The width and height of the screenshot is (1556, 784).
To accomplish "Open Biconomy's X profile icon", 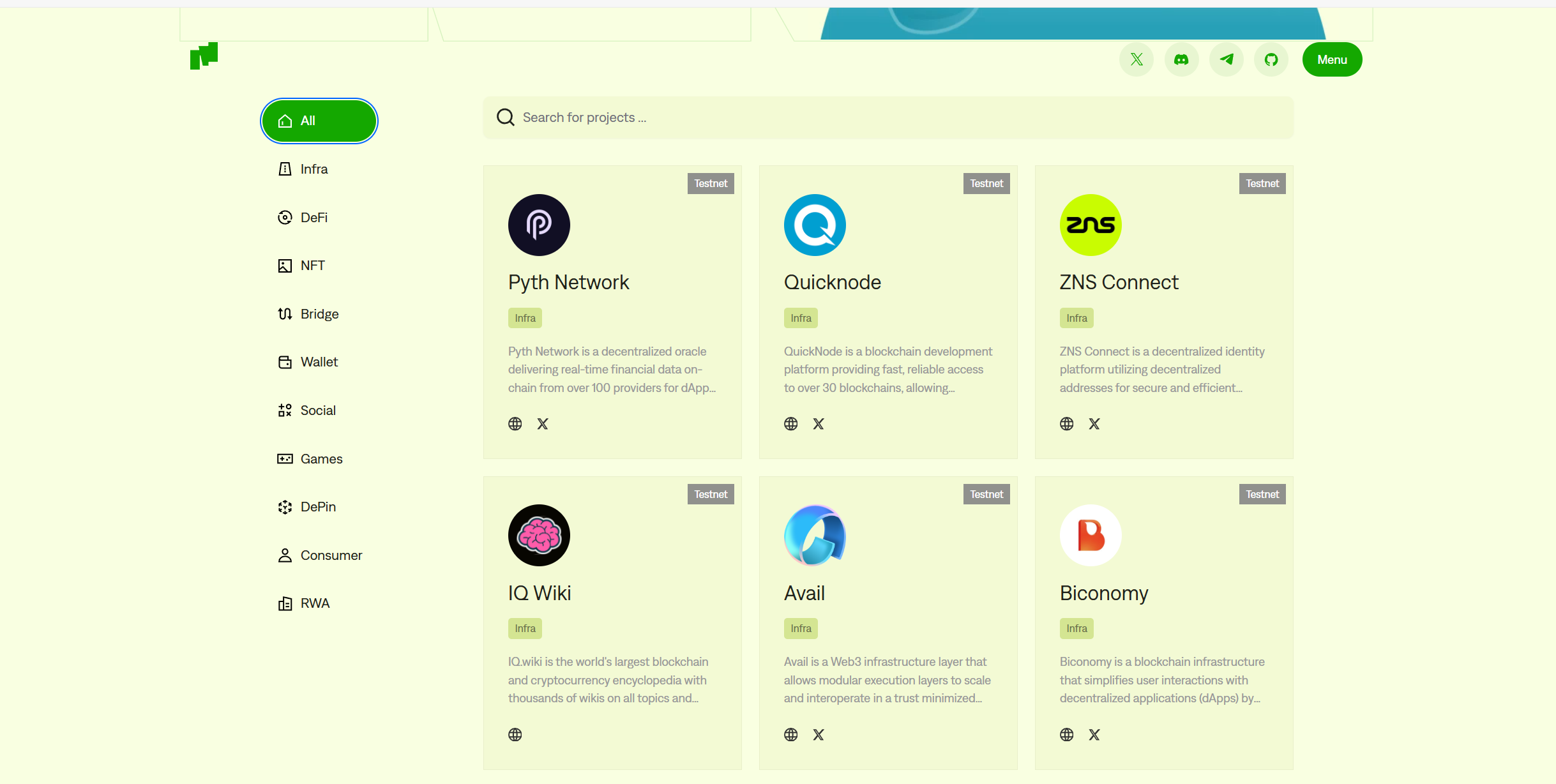I will (x=1094, y=735).
